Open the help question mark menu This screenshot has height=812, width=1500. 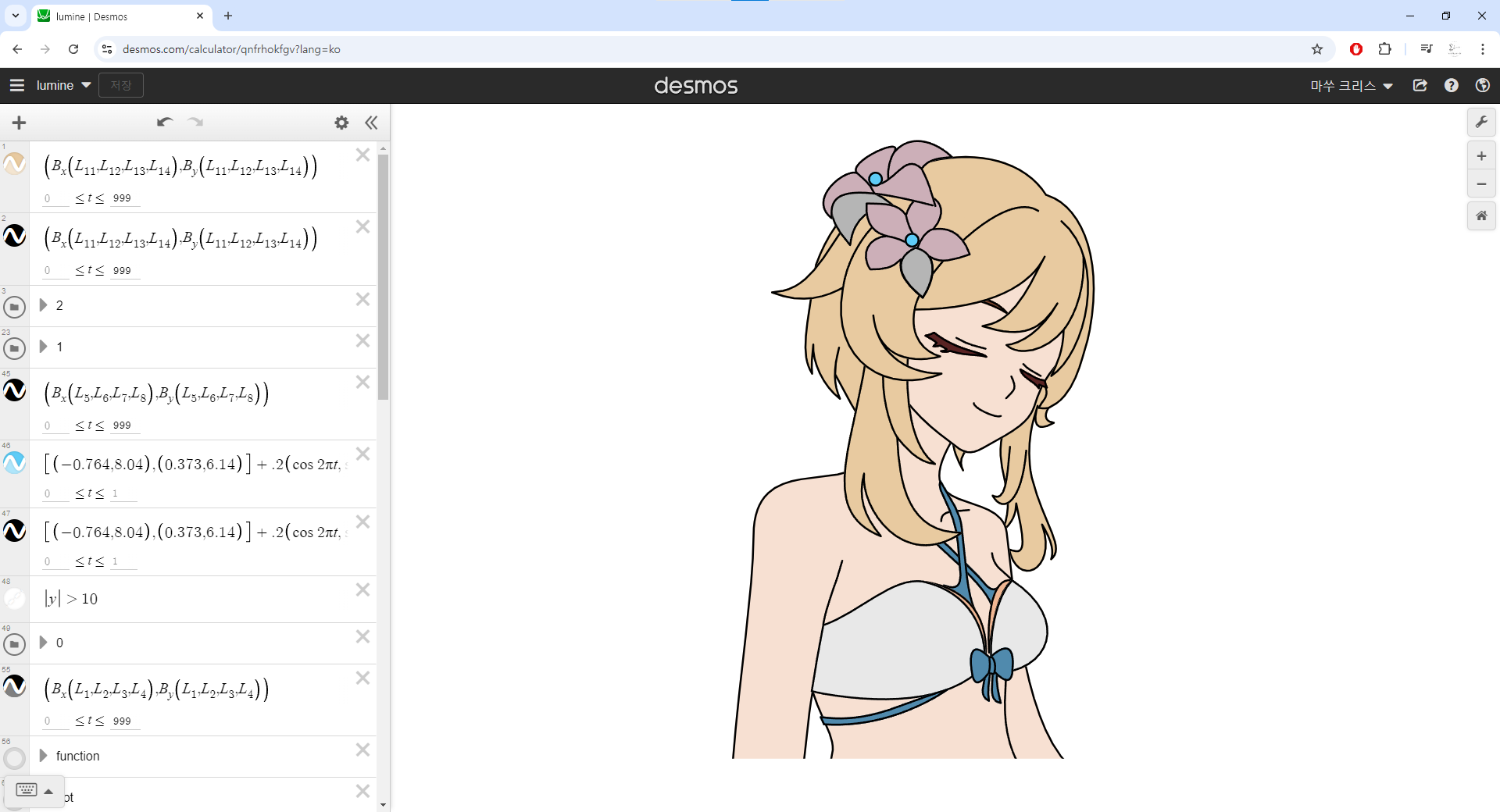(1451, 85)
